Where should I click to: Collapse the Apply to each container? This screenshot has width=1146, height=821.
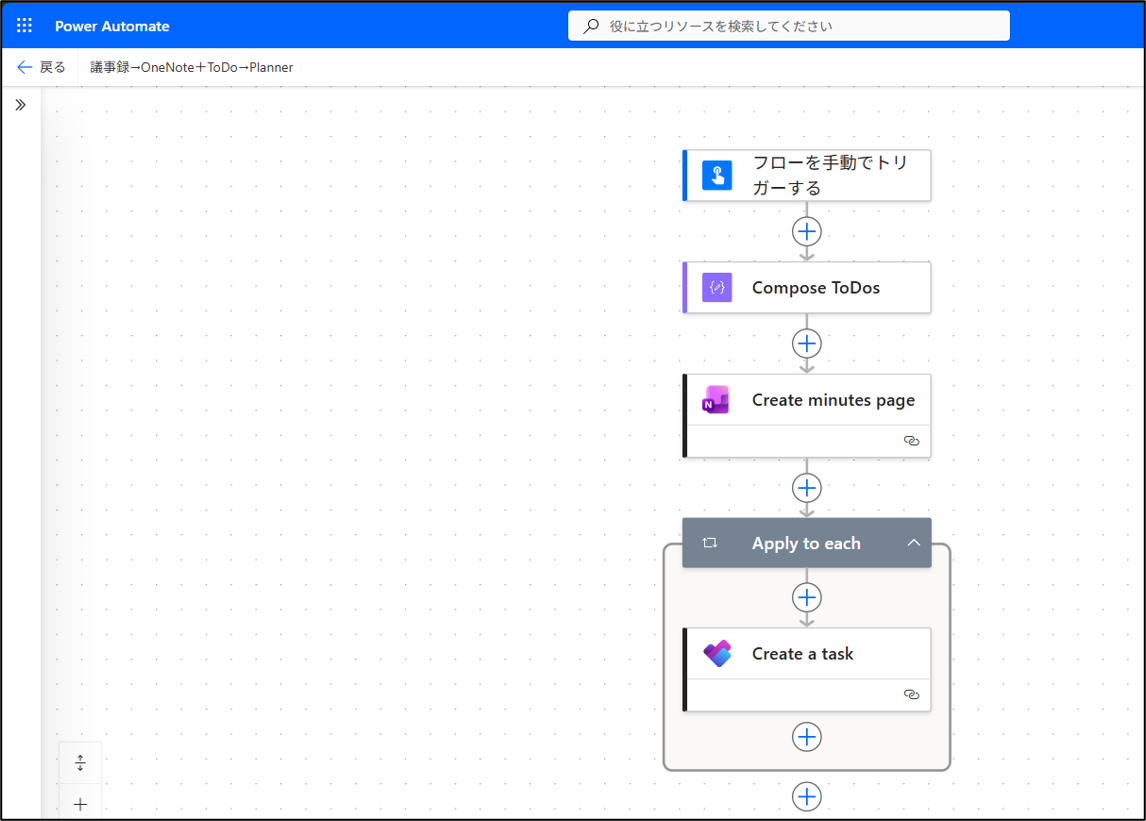[x=914, y=542]
